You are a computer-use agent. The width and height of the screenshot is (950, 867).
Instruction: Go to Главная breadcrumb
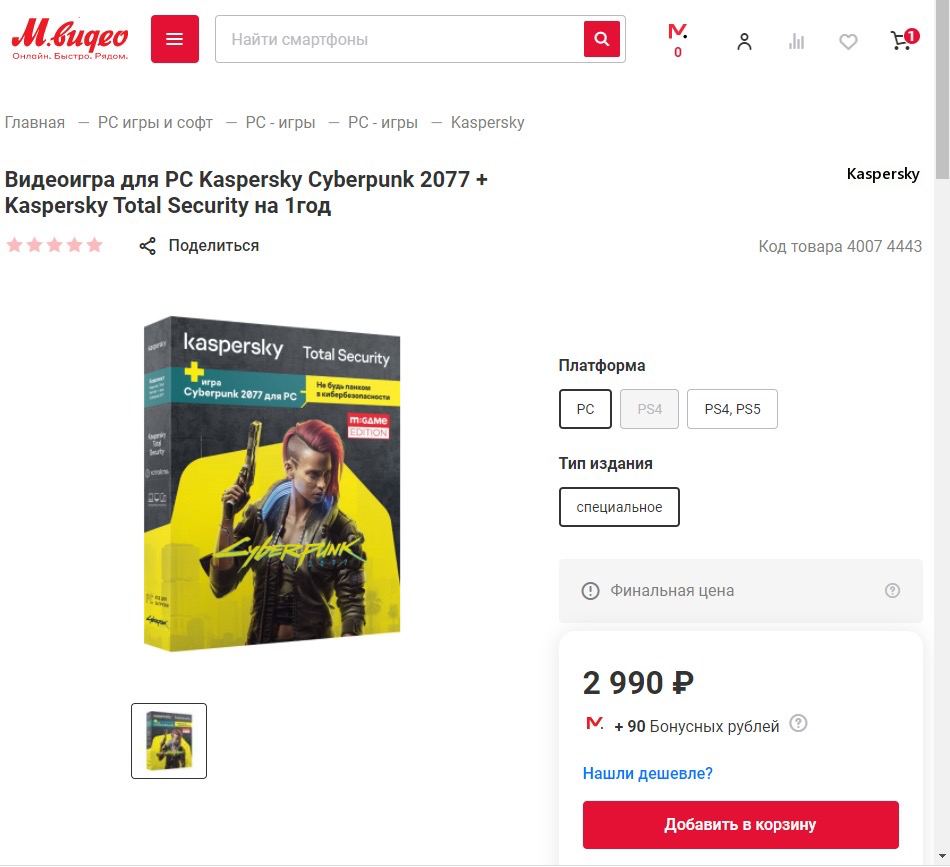[35, 122]
